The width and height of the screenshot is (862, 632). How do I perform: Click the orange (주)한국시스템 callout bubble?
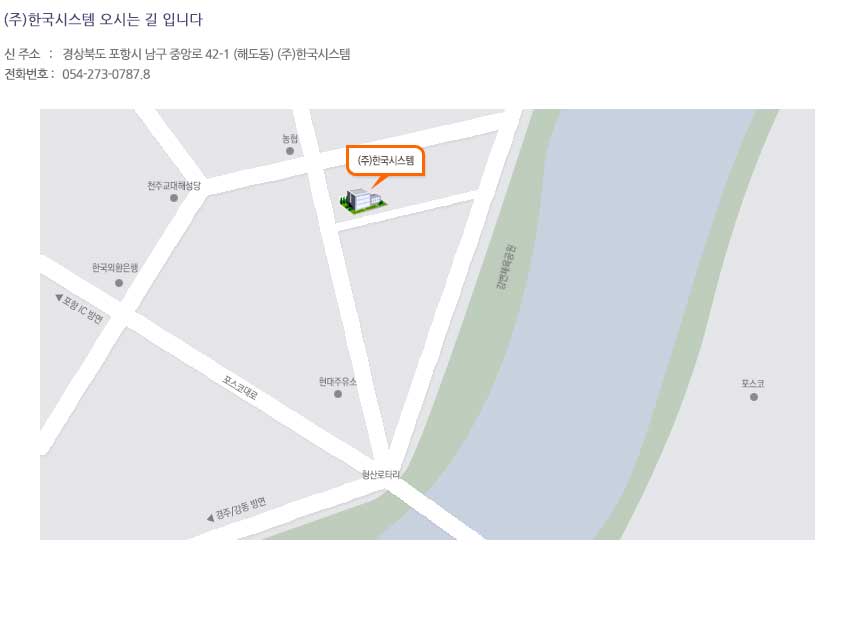tap(385, 160)
